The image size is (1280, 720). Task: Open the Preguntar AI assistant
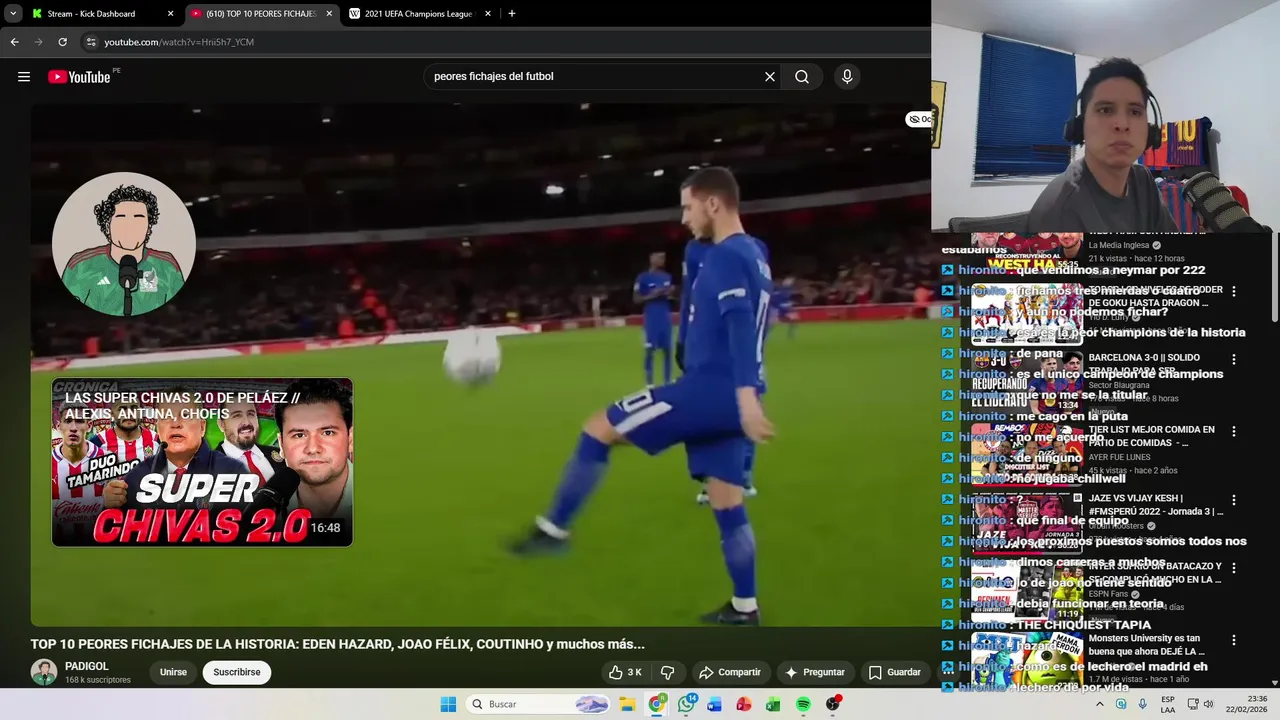click(815, 672)
